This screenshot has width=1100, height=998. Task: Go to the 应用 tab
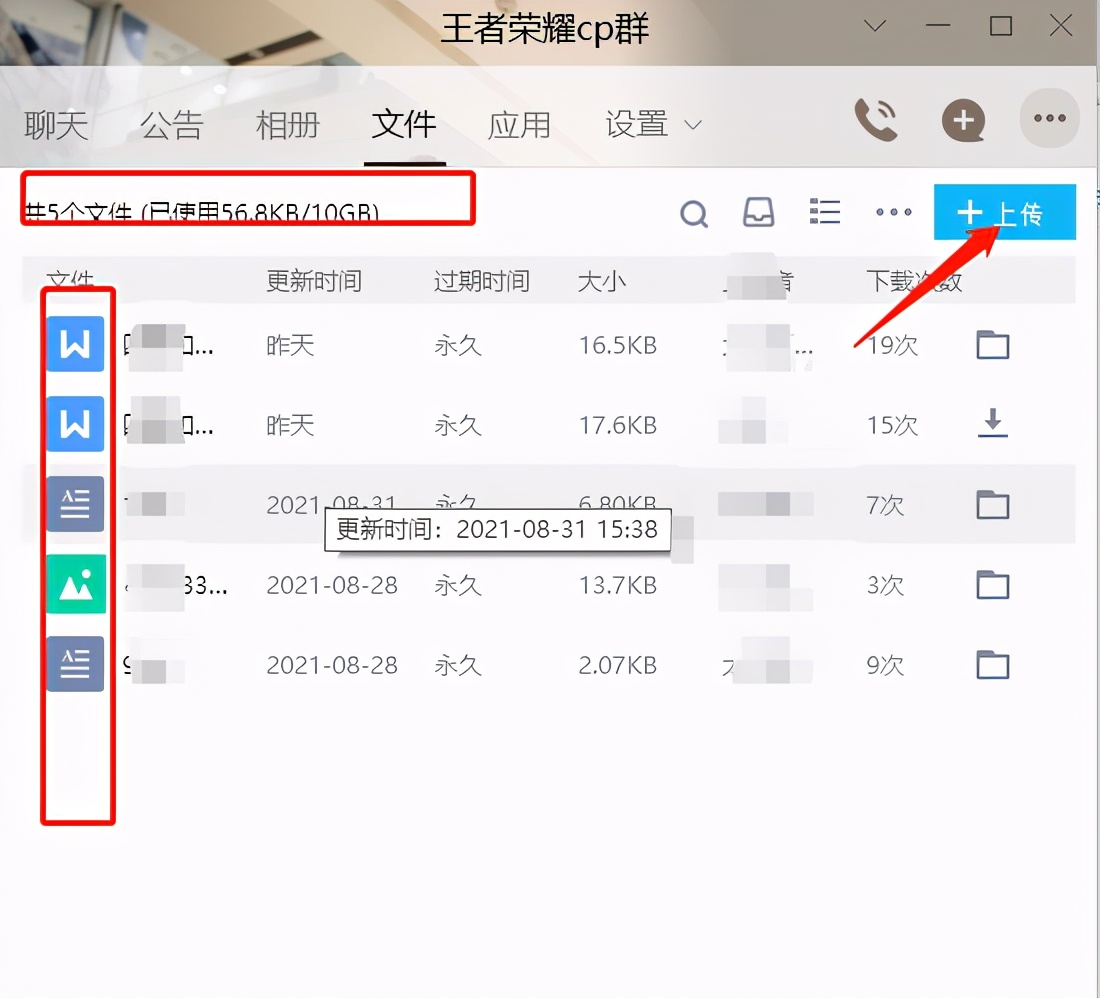pos(520,124)
